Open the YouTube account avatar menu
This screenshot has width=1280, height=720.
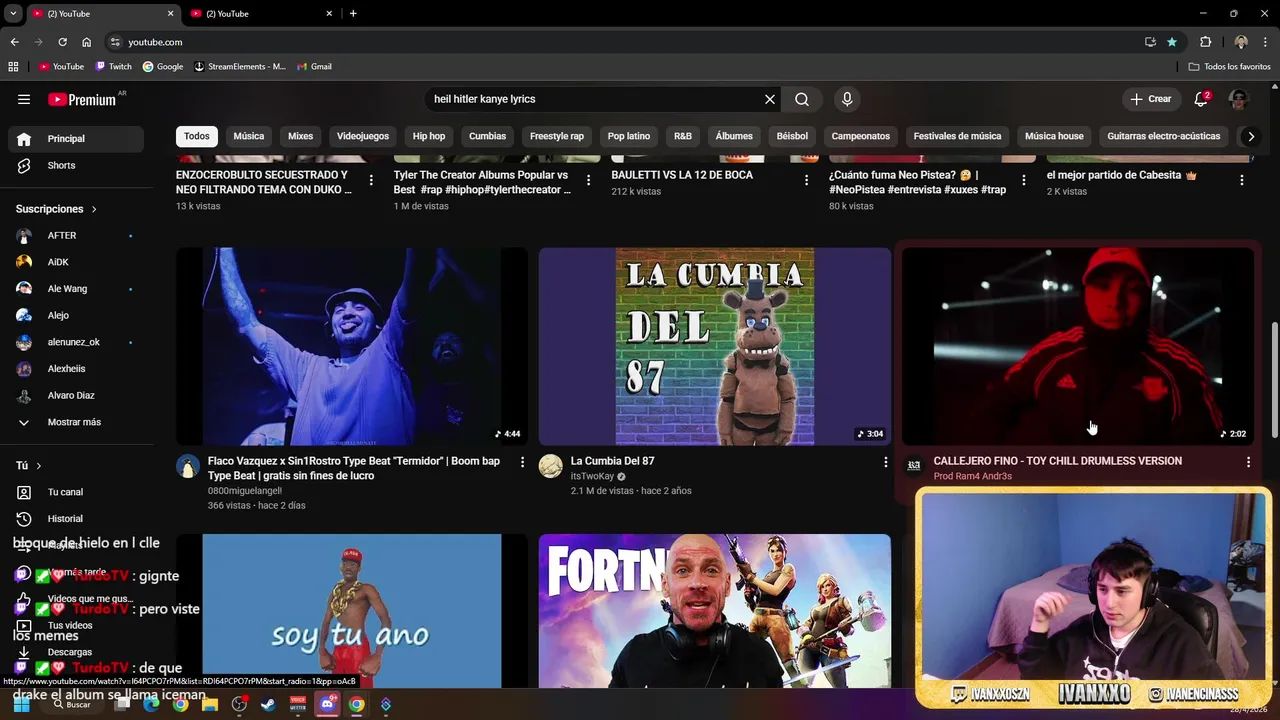tap(1239, 99)
